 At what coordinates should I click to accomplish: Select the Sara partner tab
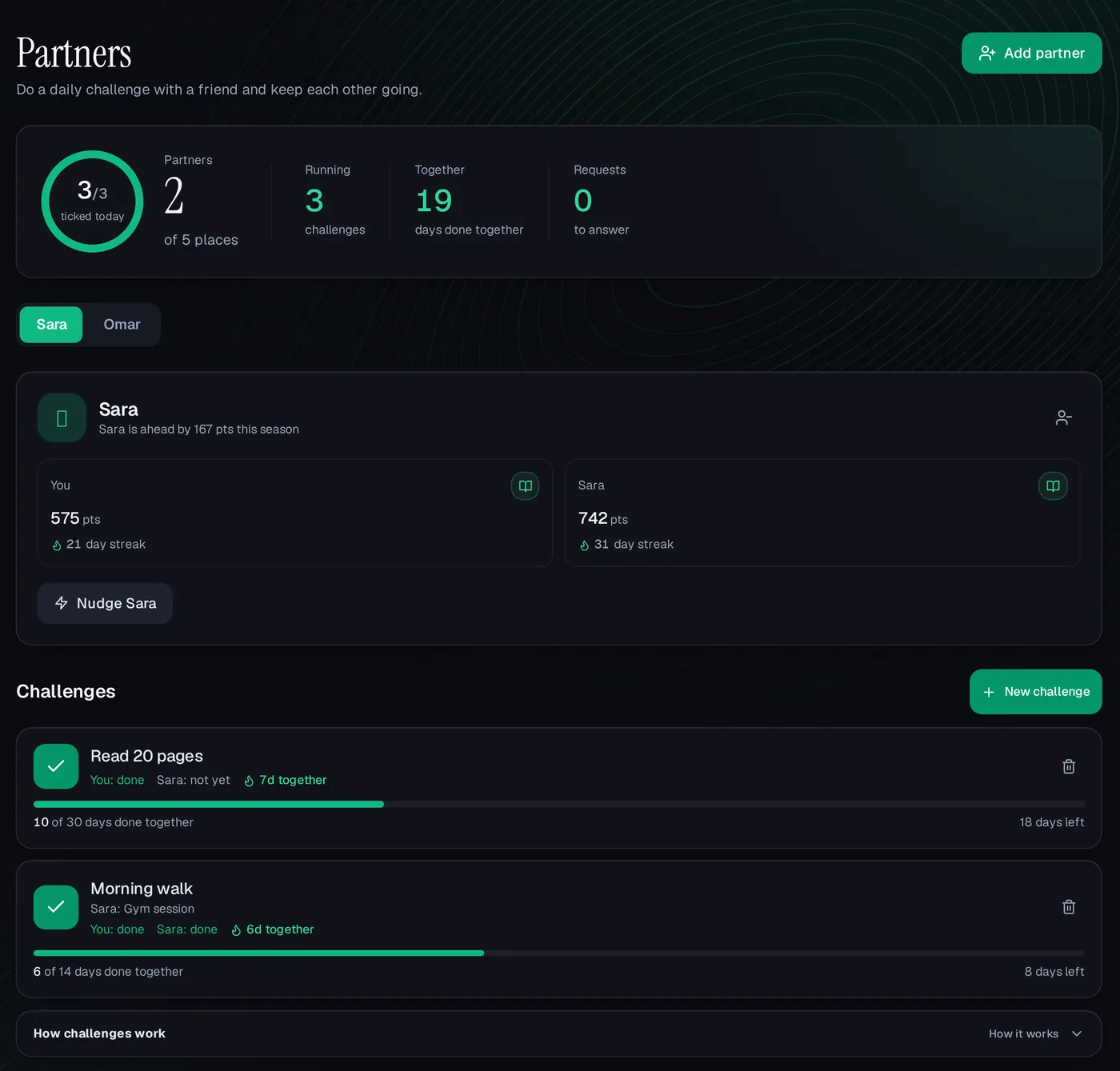51,325
